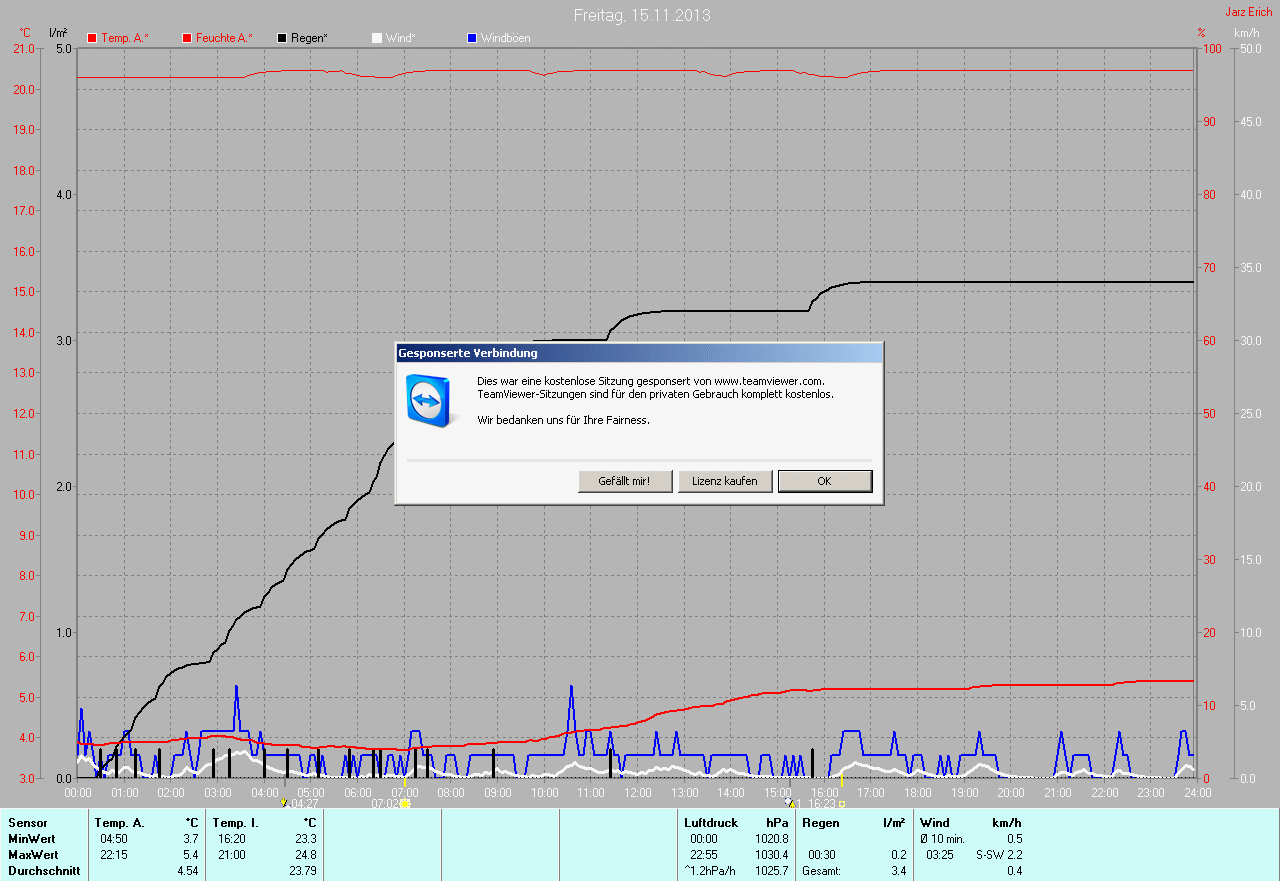Click the Lizenz kaufen button
1280x881 pixels.
(725, 481)
